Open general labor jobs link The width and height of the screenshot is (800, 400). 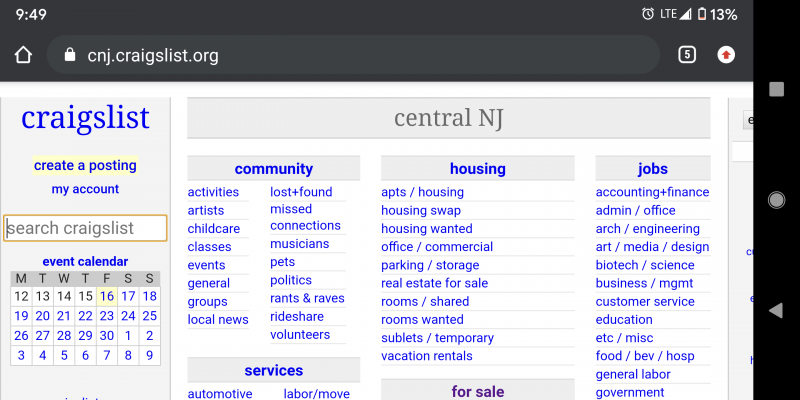(x=633, y=374)
